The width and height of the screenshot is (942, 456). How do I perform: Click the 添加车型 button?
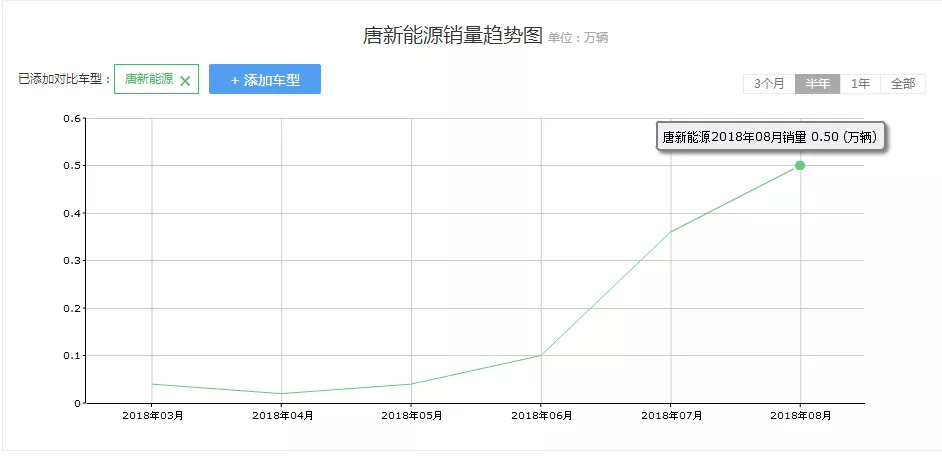coord(265,80)
